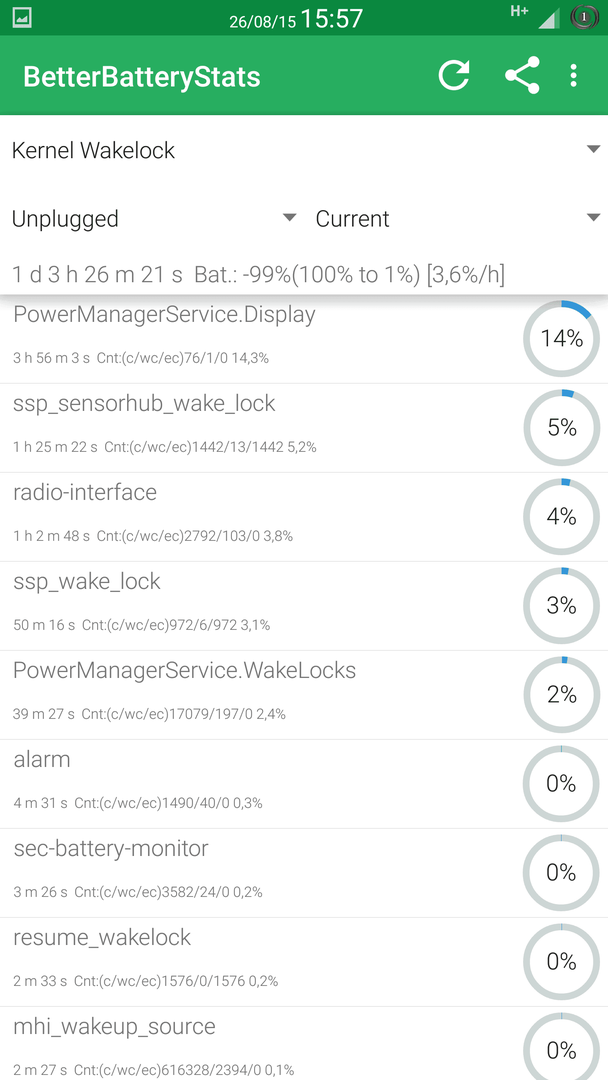Tap the refresh icon in the toolbar

[454, 76]
